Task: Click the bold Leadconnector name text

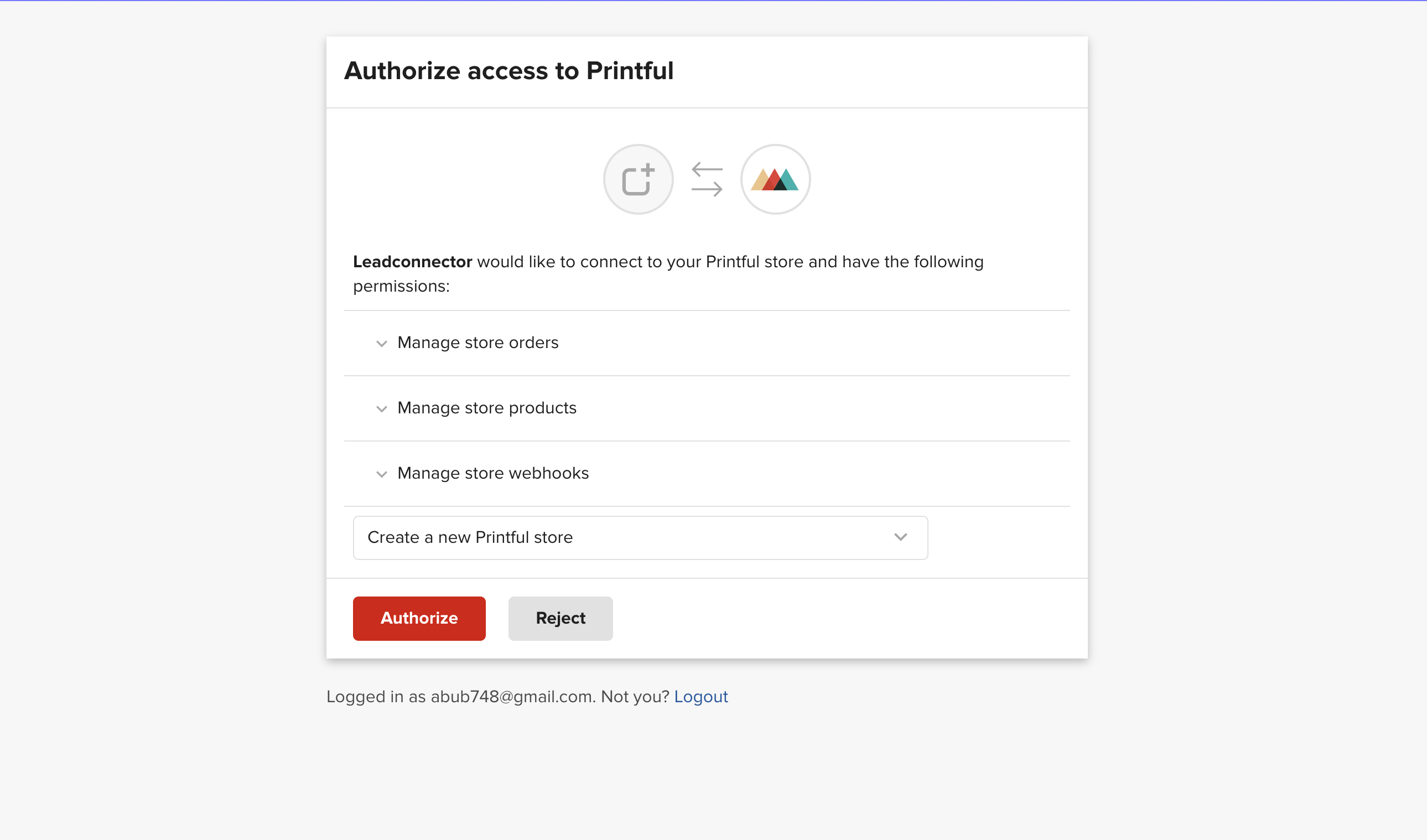Action: [412, 262]
